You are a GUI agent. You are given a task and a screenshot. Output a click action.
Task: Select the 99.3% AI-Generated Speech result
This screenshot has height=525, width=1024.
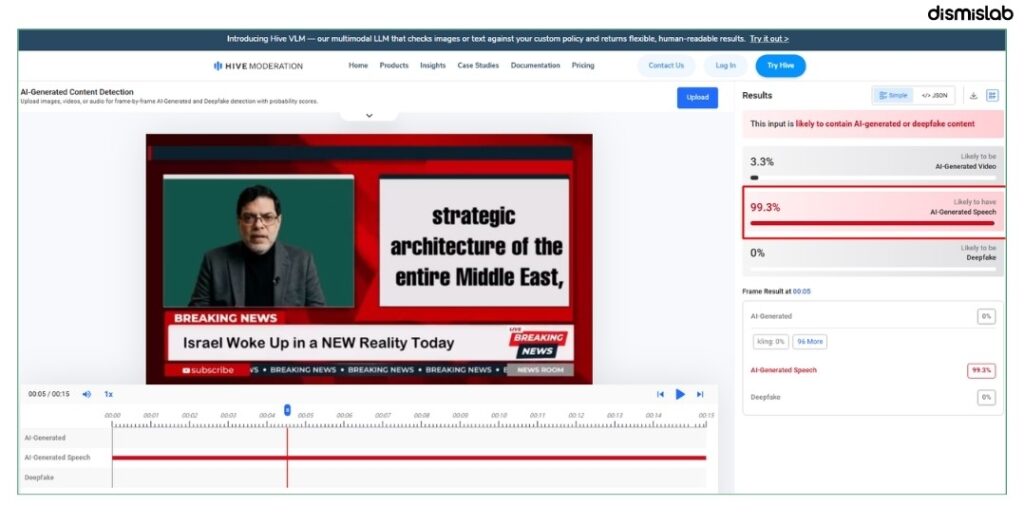872,212
